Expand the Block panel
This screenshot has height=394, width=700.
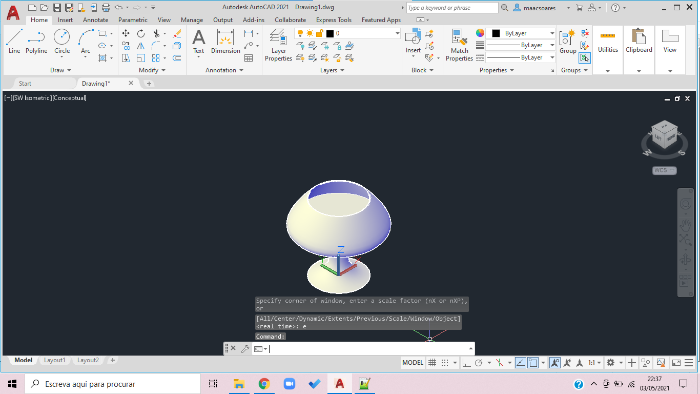422,70
